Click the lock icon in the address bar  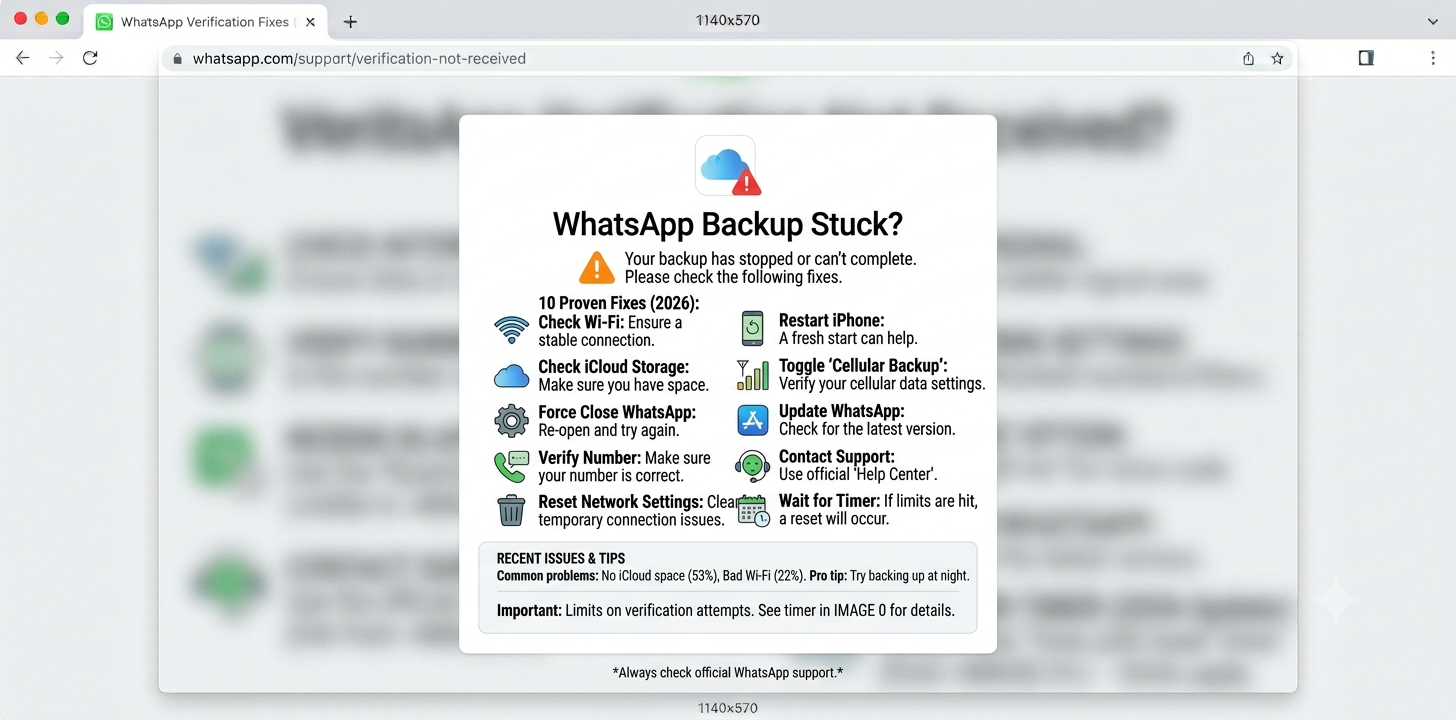pyautogui.click(x=178, y=59)
